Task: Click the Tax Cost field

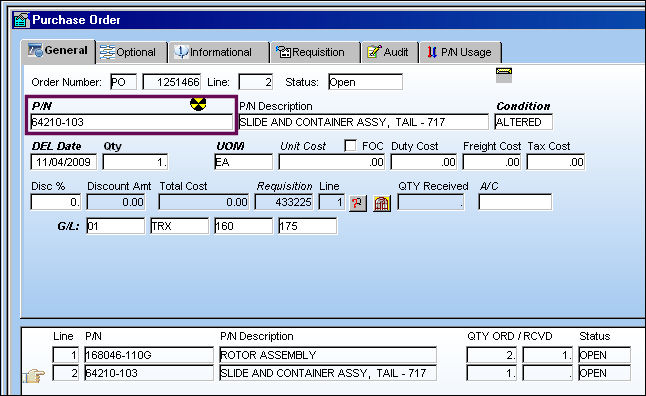Action: click(556, 162)
